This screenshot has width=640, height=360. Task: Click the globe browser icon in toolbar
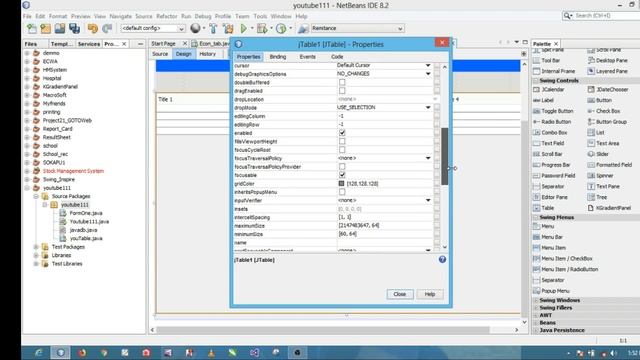tap(196, 28)
